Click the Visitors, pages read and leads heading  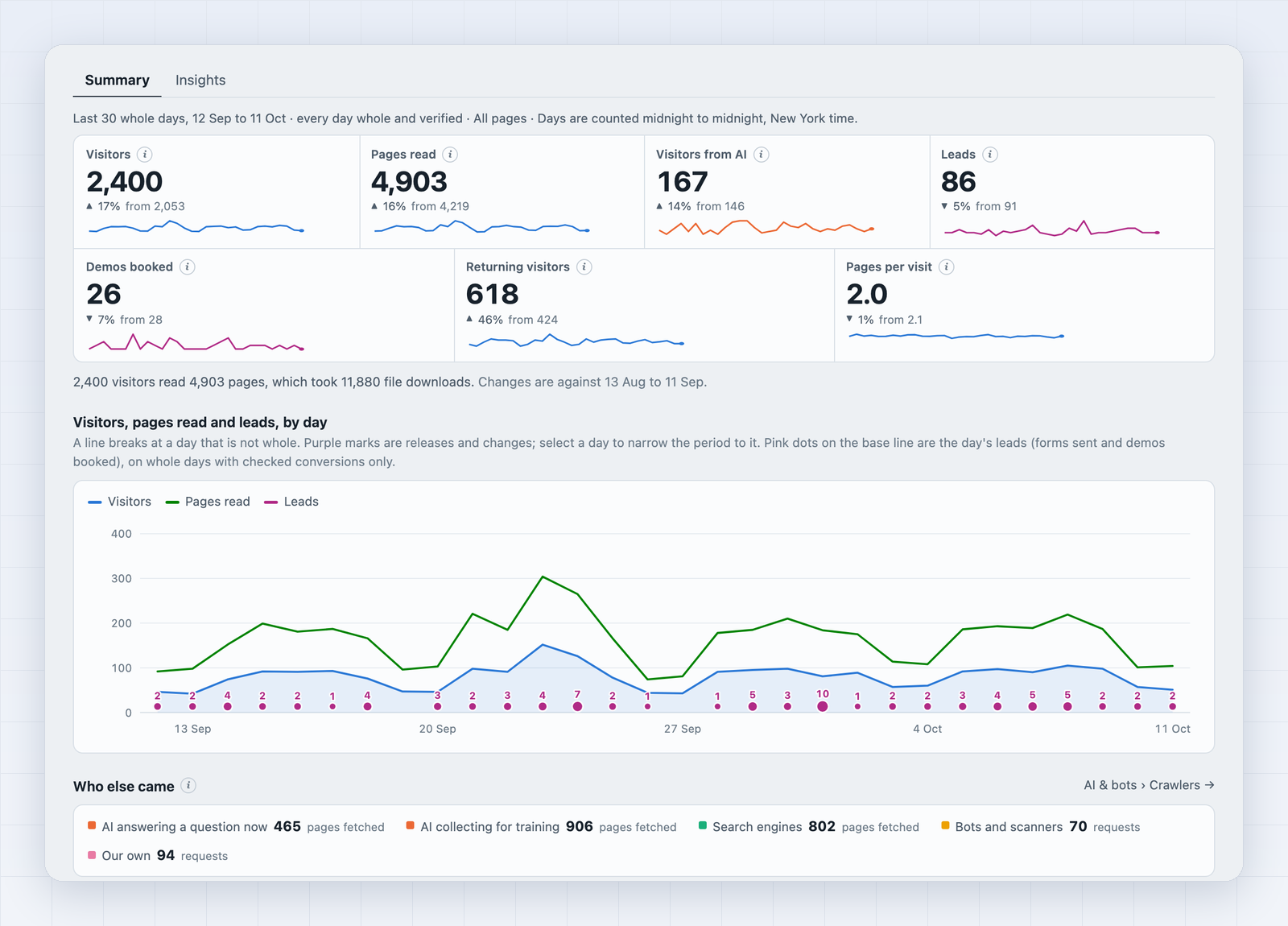[200, 422]
